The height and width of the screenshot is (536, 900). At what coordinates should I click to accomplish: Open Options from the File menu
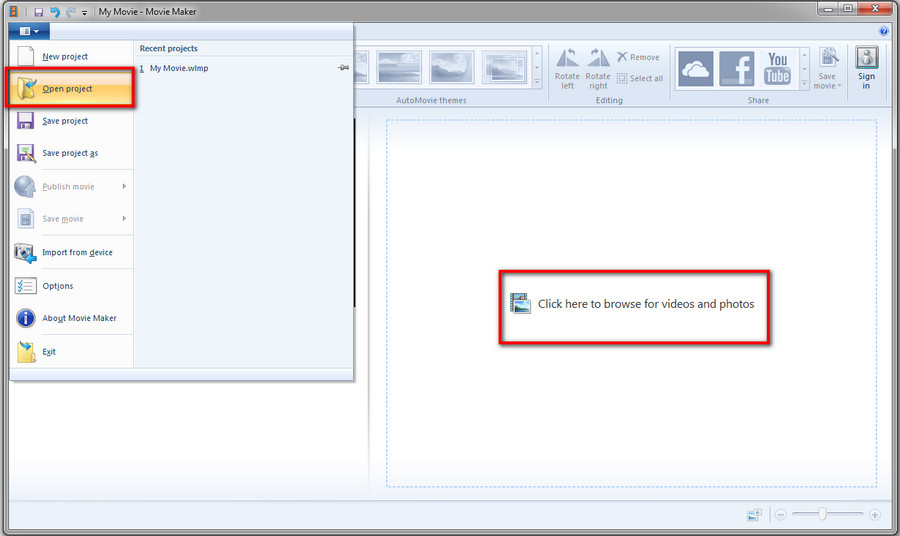71,286
